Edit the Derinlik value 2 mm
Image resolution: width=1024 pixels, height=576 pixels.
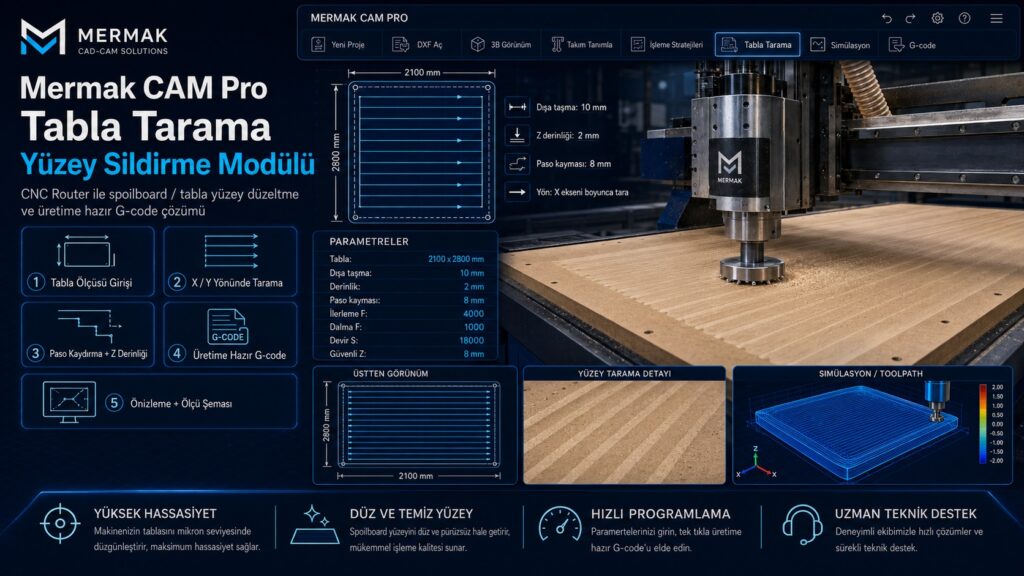(473, 287)
